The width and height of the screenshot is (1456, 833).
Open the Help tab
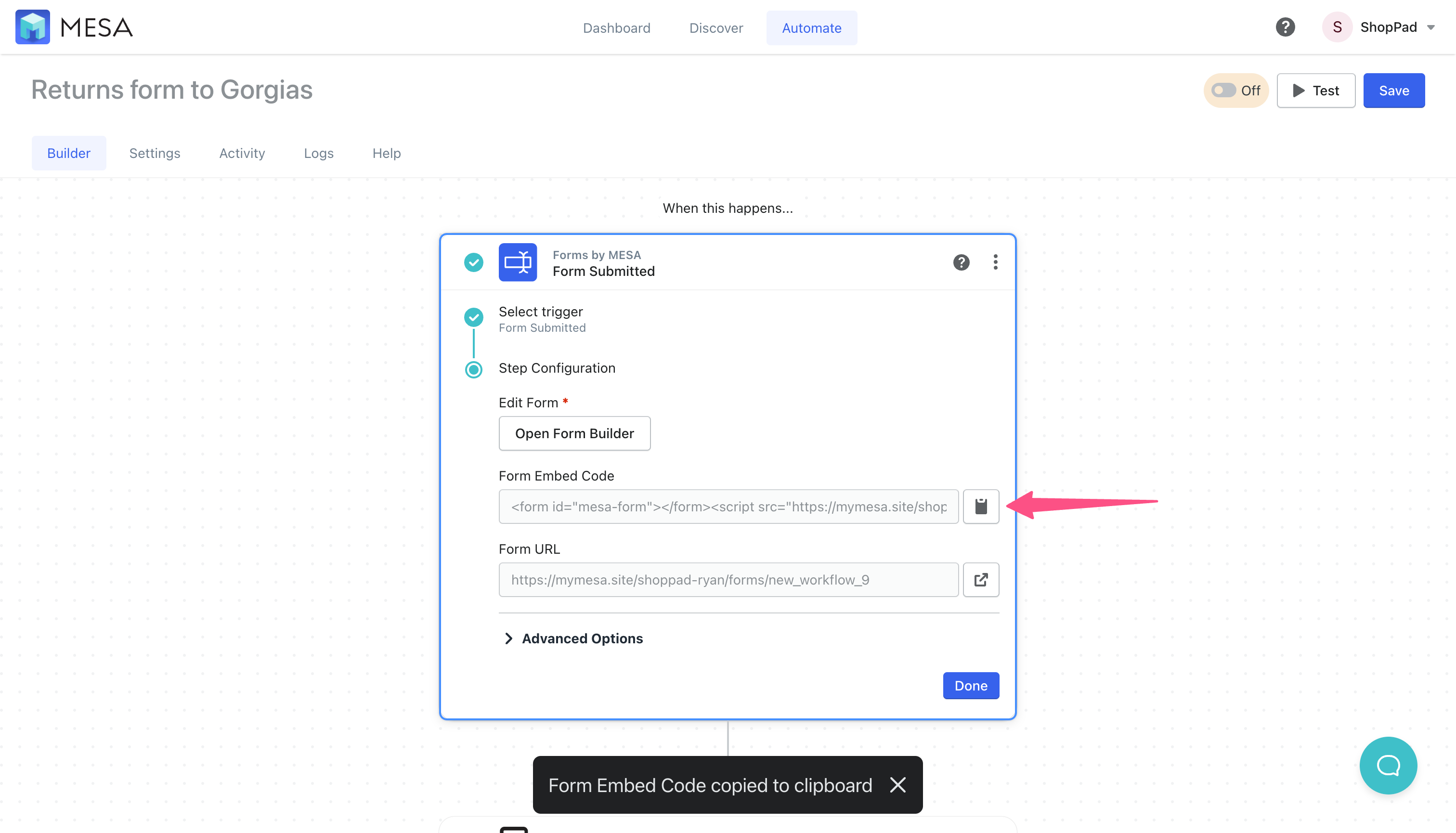[x=386, y=153]
